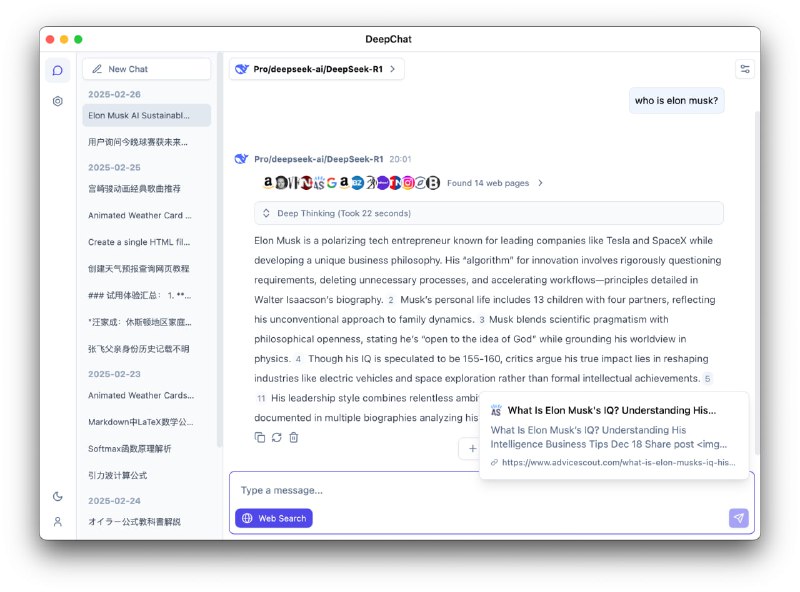Screen dimensions: 800x592
Task: Start a New Chat
Action: [146, 68]
